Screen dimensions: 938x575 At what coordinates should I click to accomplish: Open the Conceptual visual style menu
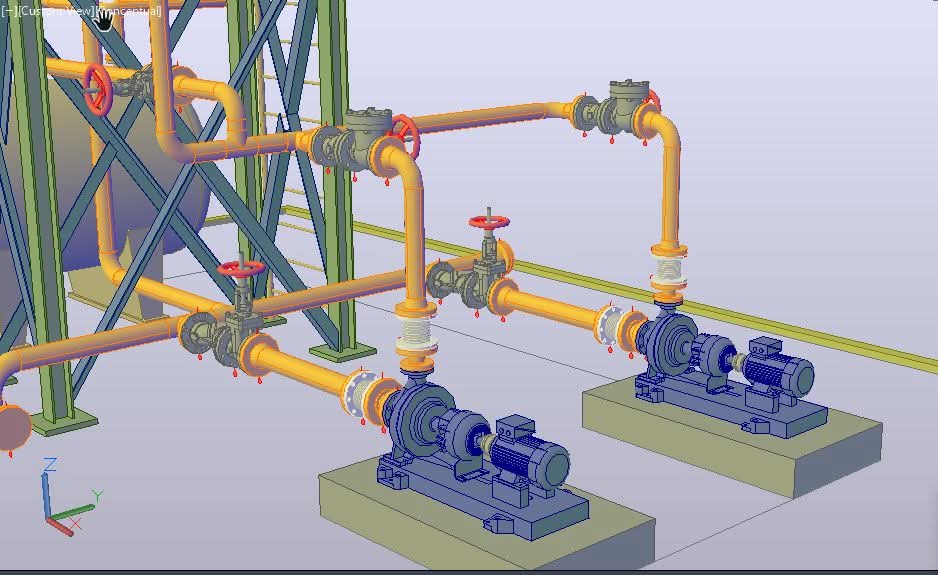point(130,11)
